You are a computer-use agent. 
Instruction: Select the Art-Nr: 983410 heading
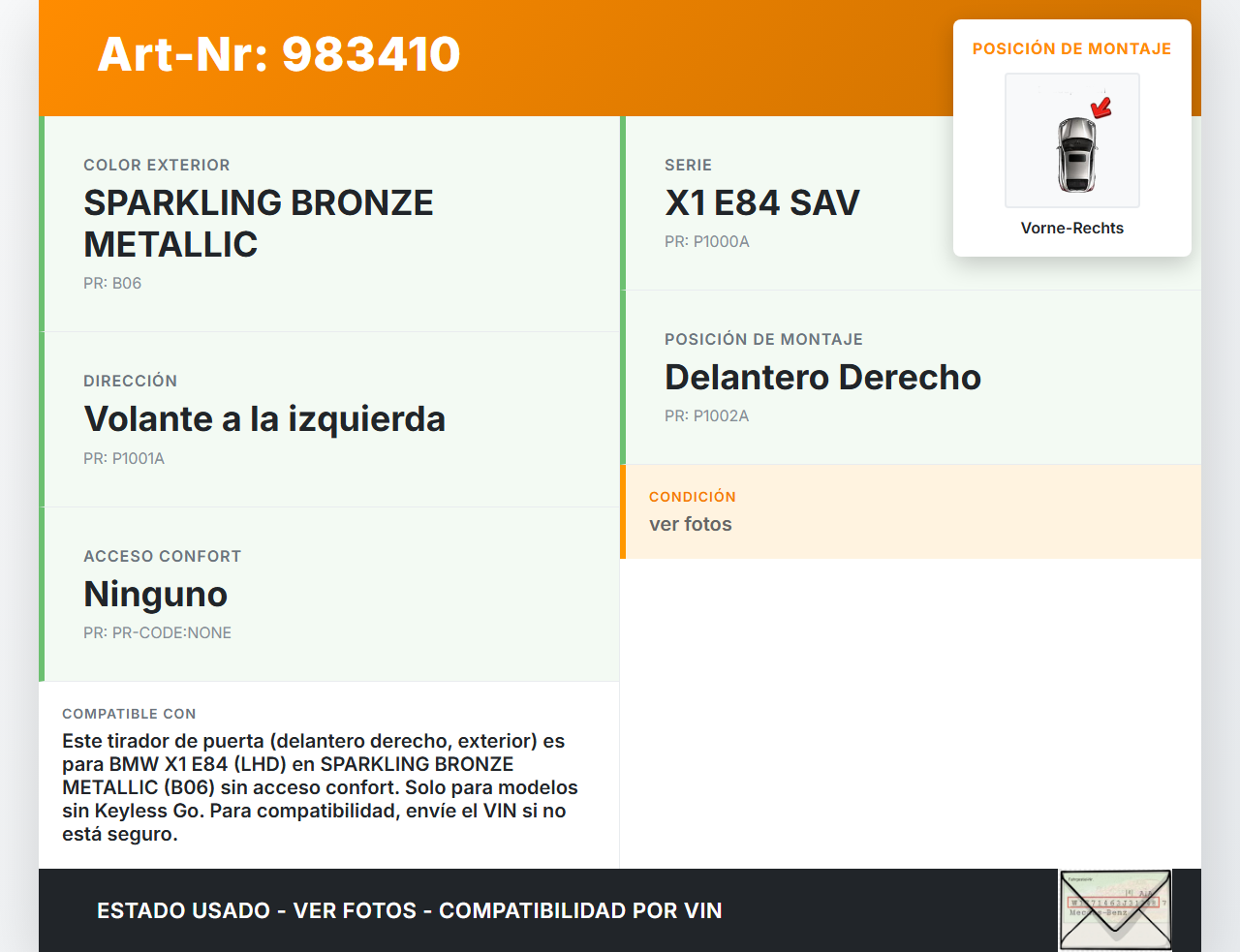pos(279,54)
